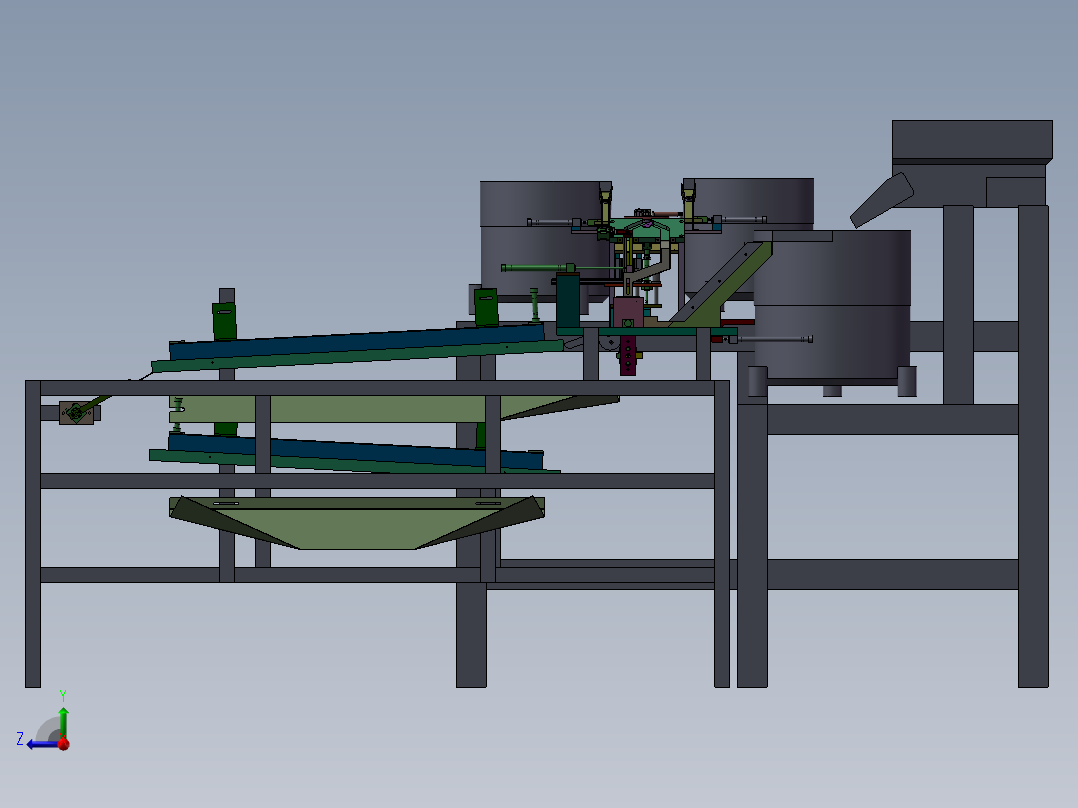Select the lower blue inclined conveyor rail

click(x=355, y=452)
